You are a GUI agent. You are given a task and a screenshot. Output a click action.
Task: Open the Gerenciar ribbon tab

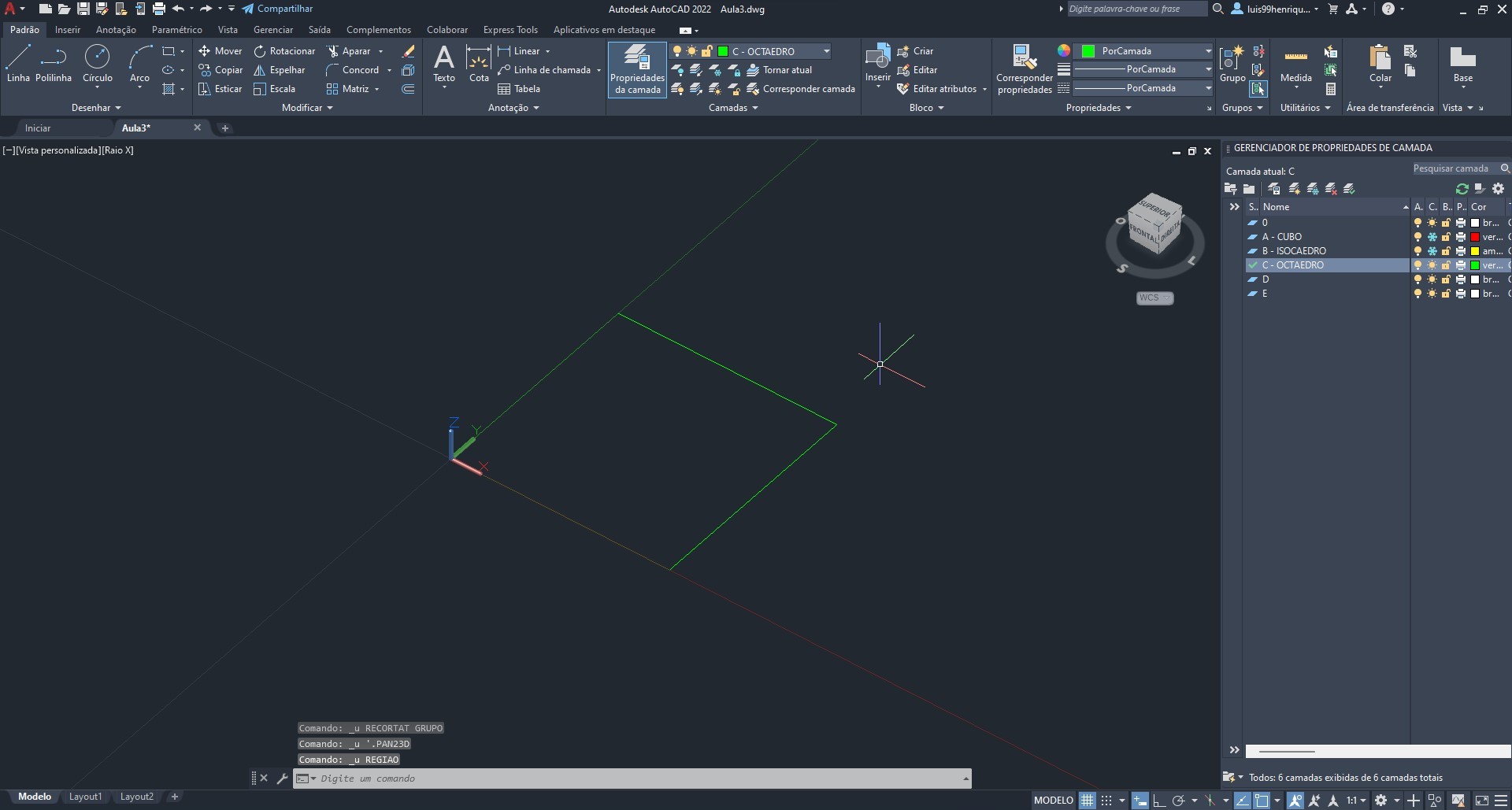pos(272,30)
